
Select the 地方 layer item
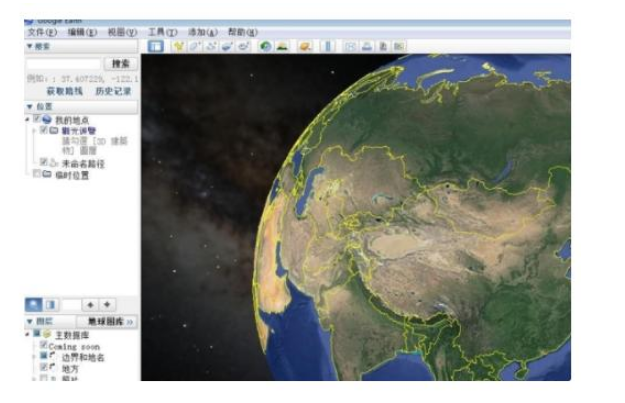[x=70, y=369]
